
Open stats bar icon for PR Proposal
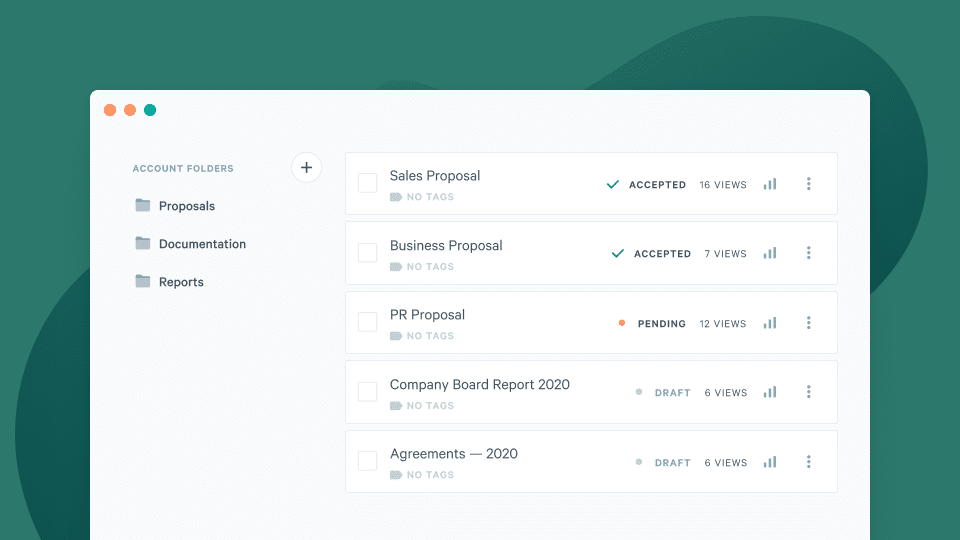pos(769,323)
